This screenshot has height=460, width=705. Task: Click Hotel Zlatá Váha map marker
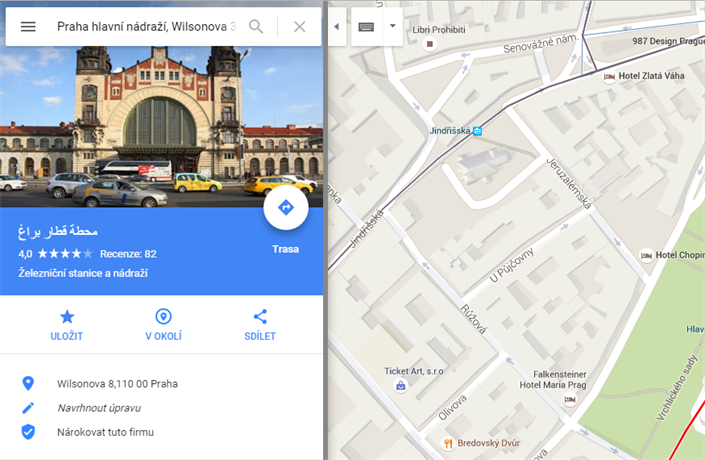609,76
